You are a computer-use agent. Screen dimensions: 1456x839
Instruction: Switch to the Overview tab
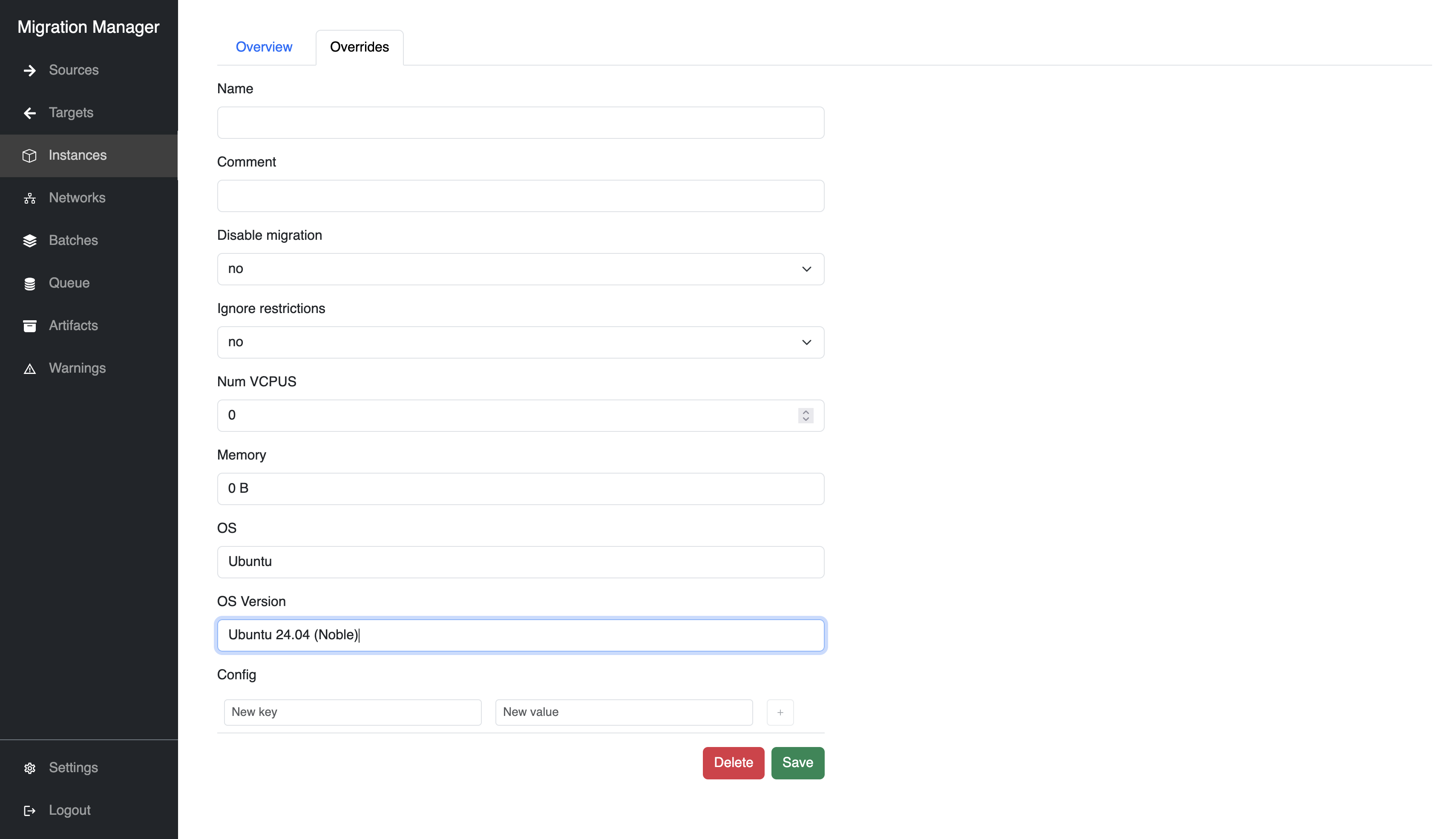[x=264, y=47]
